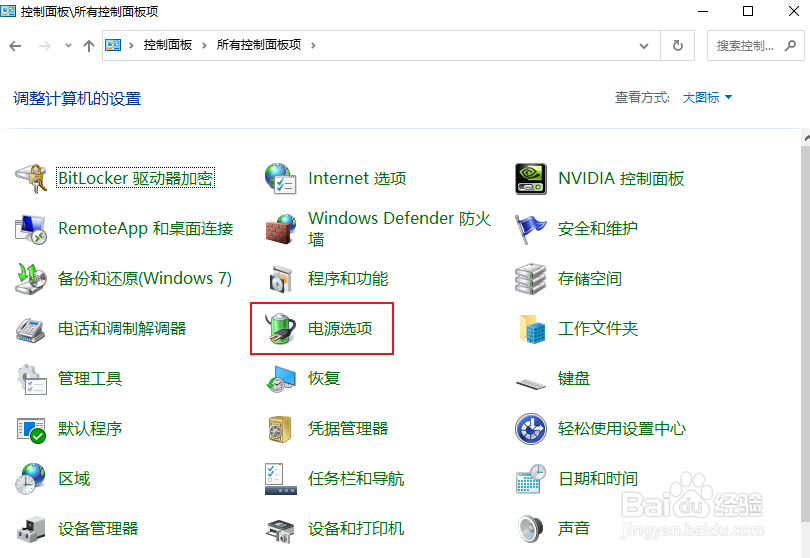Open the NVIDIA 控制面板 icon

531,179
